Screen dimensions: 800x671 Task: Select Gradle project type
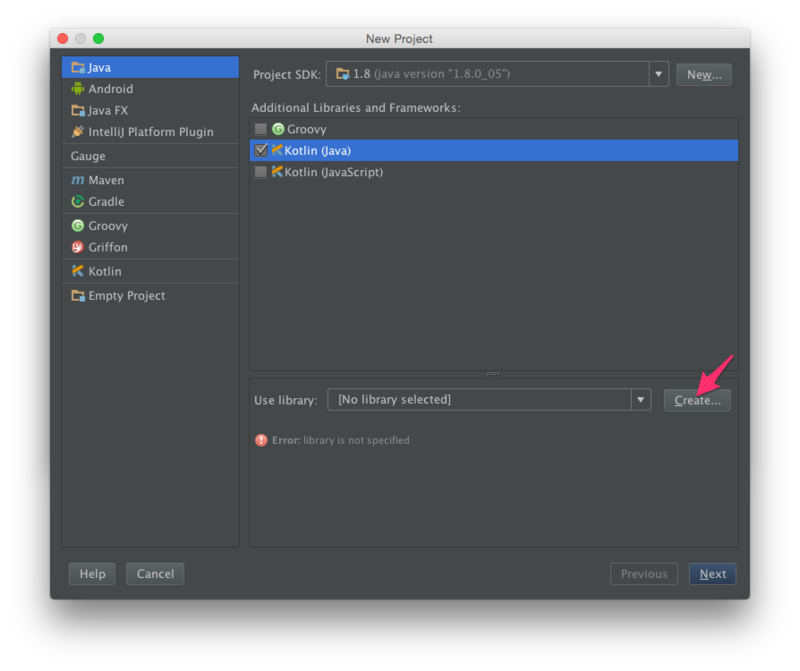coord(150,202)
